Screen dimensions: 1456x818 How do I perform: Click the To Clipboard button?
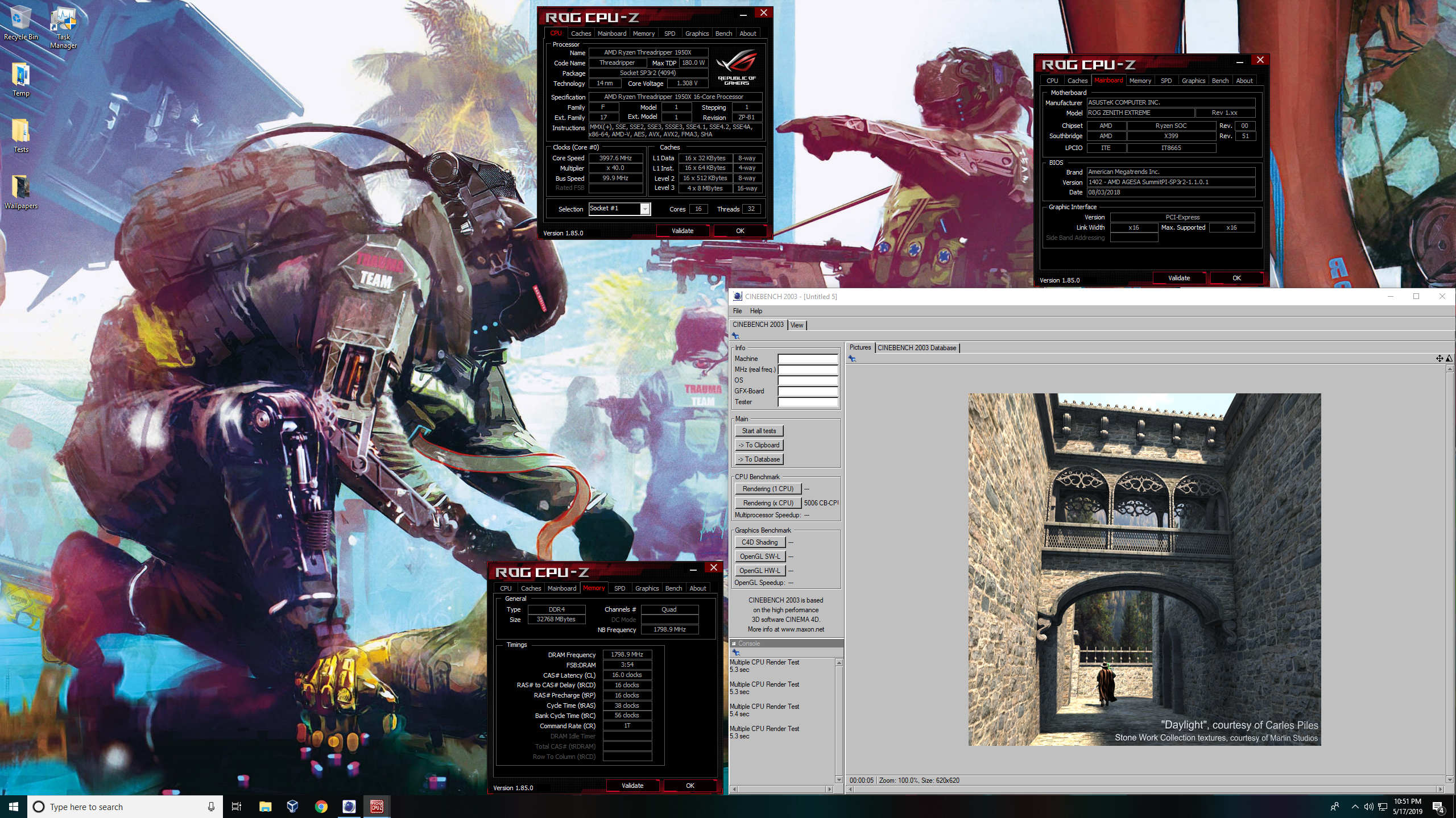(759, 445)
